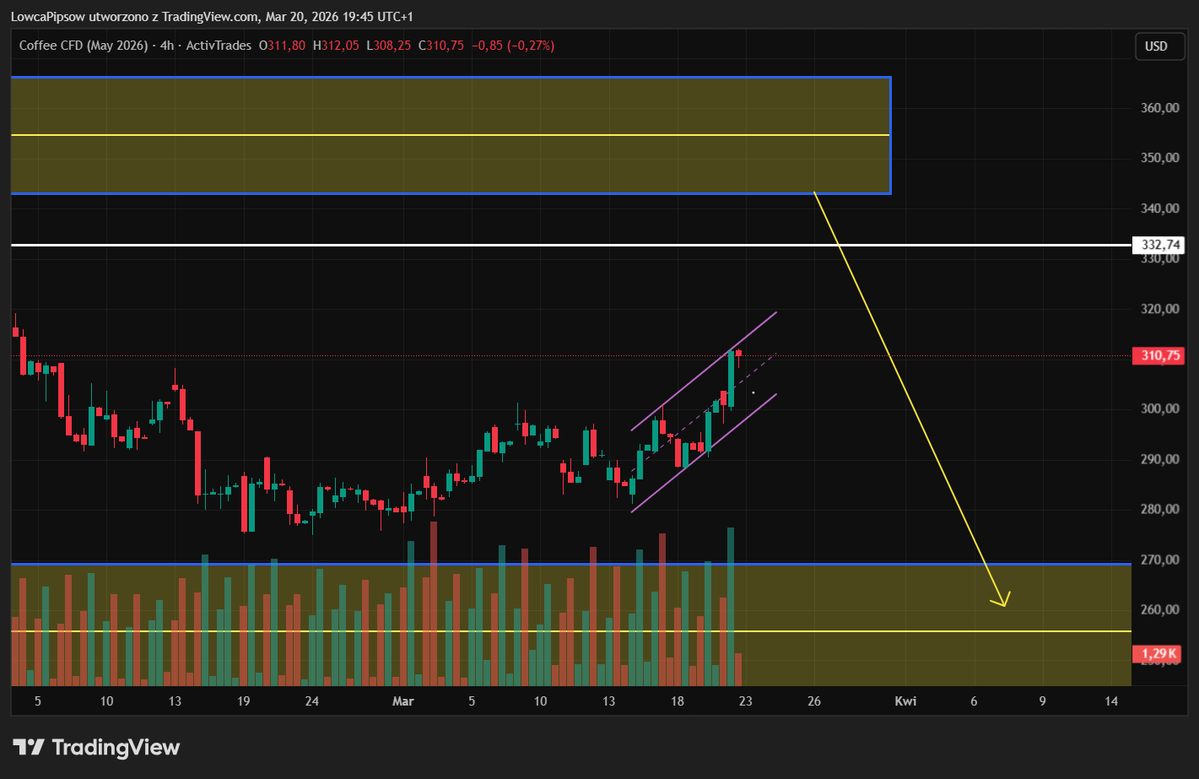Click the 320,00 price scale label

point(1160,309)
